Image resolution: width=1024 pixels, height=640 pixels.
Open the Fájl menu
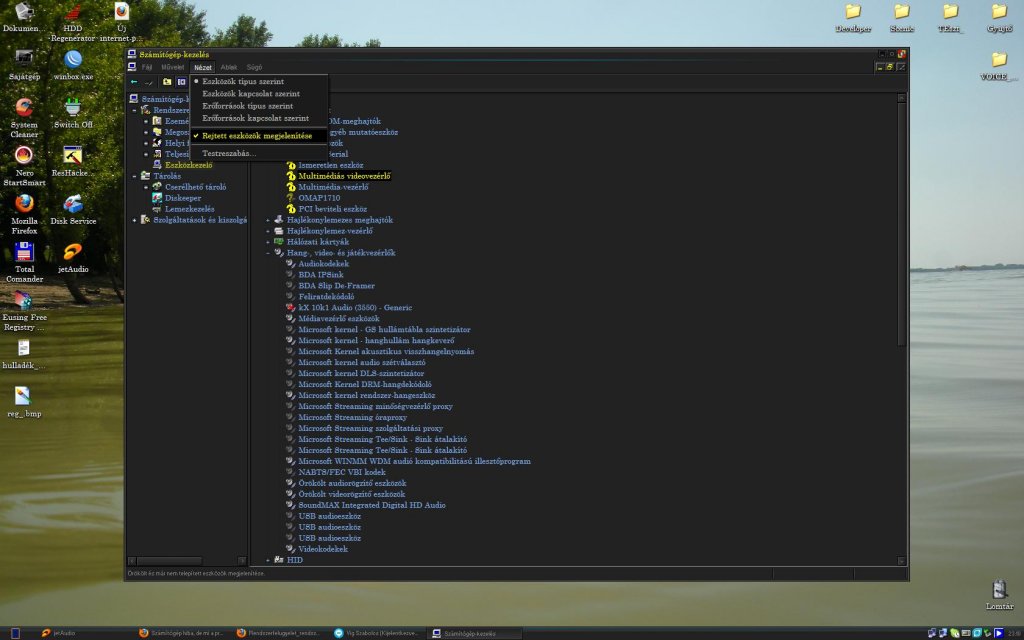coord(147,67)
